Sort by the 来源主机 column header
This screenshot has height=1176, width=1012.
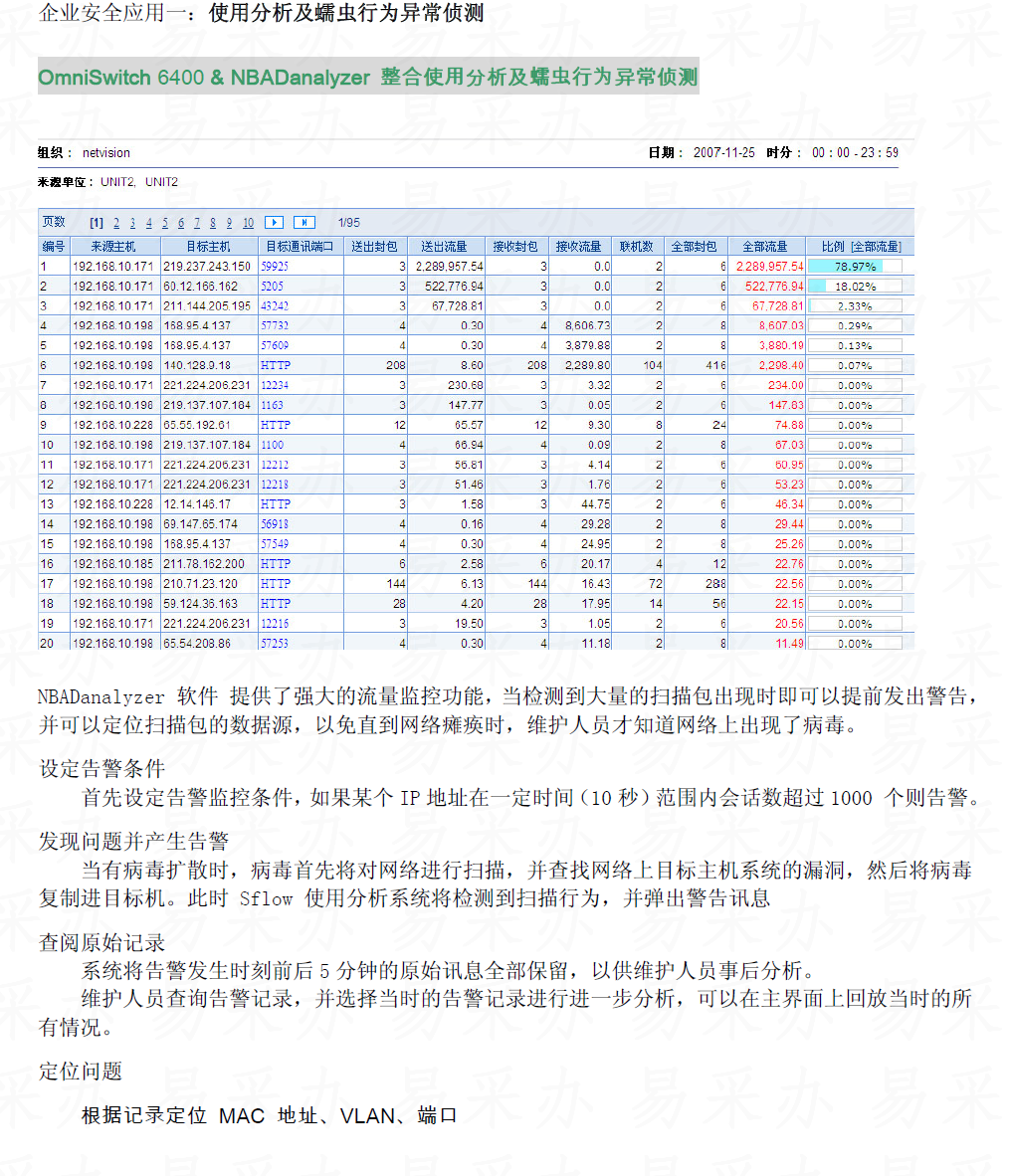tap(114, 246)
